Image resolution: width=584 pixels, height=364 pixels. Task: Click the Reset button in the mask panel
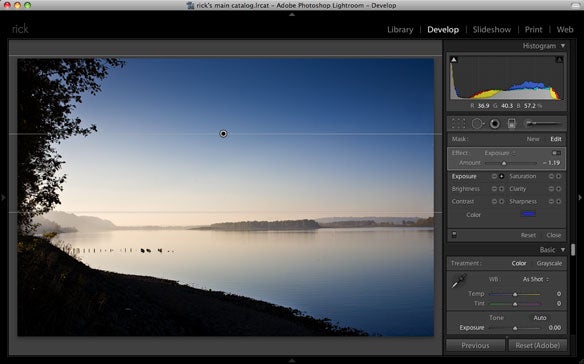click(528, 235)
